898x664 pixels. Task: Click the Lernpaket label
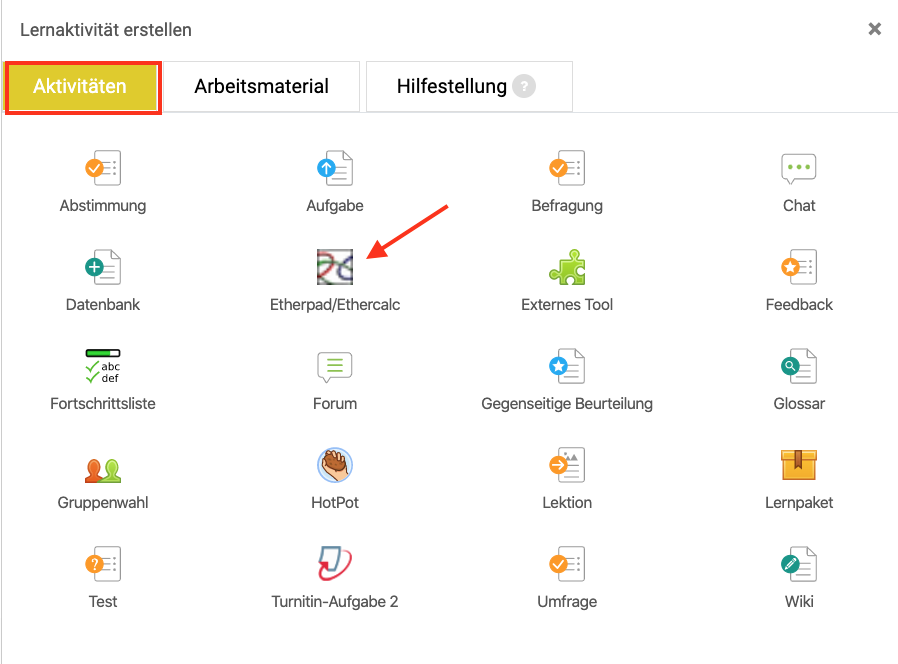[x=798, y=503]
